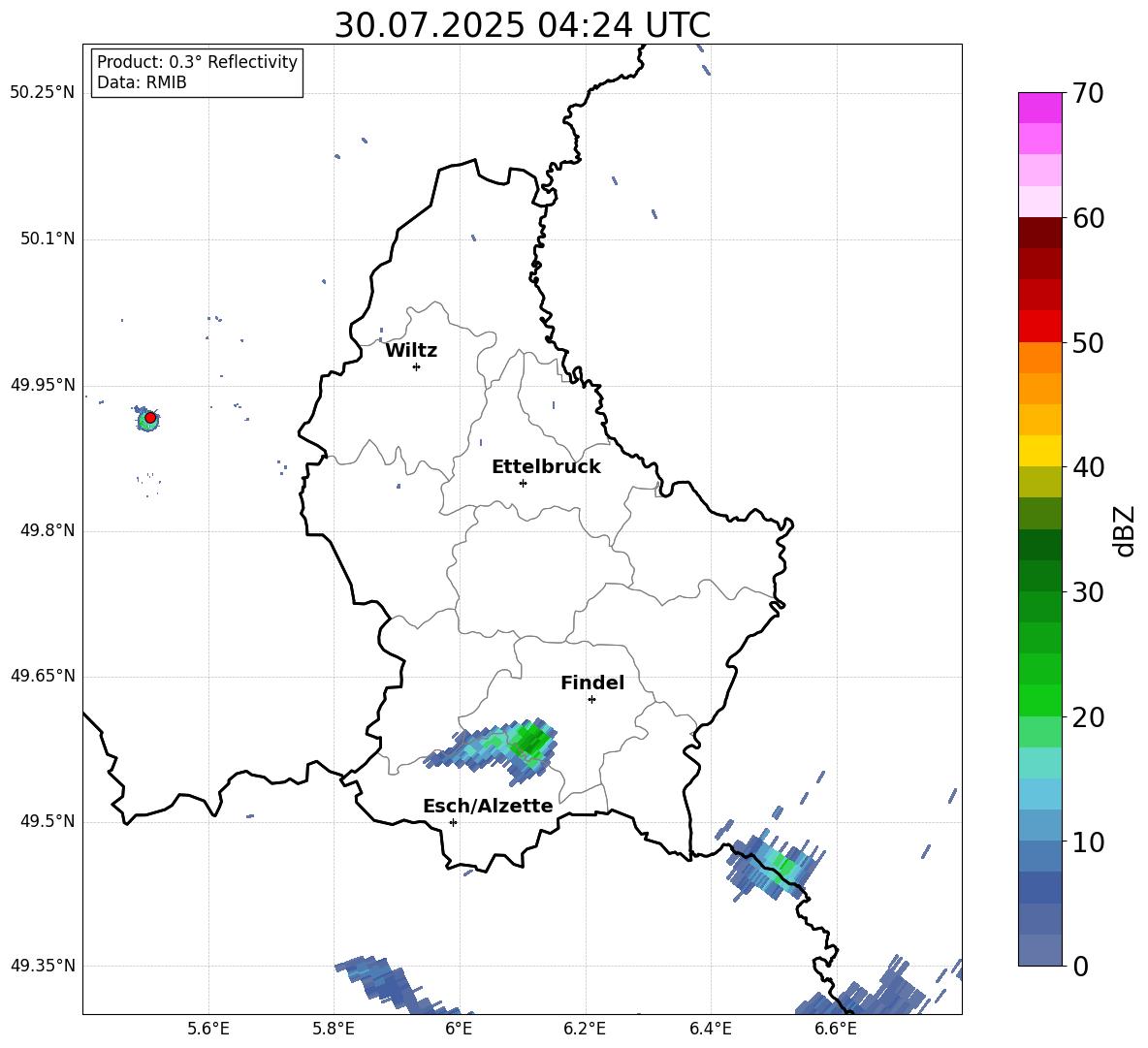1148x1048 pixels.
Task: Click the colorbar tick label 30
Action: tap(1089, 592)
